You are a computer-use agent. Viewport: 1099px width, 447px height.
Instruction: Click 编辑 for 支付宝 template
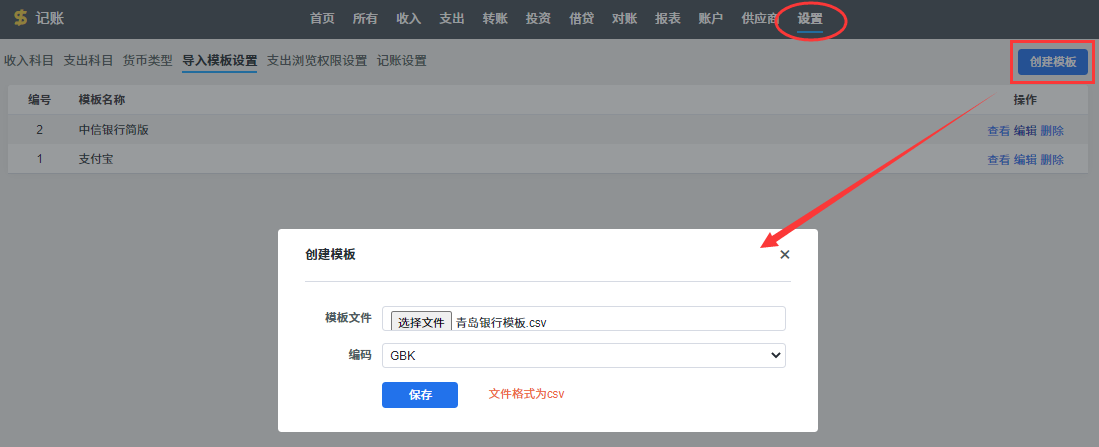[1025, 160]
